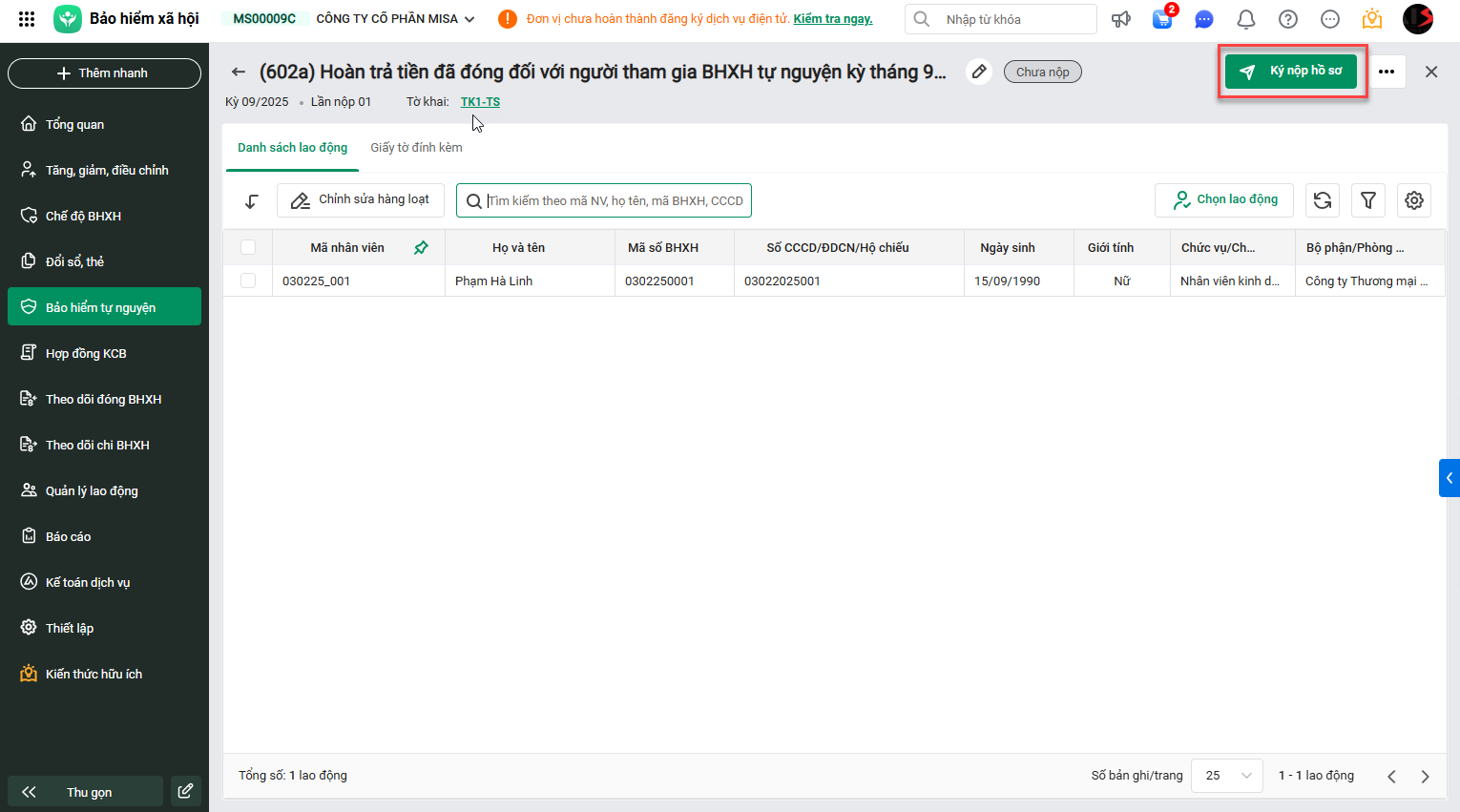Click the back arrow beside the title
1460x812 pixels.
coord(239,72)
